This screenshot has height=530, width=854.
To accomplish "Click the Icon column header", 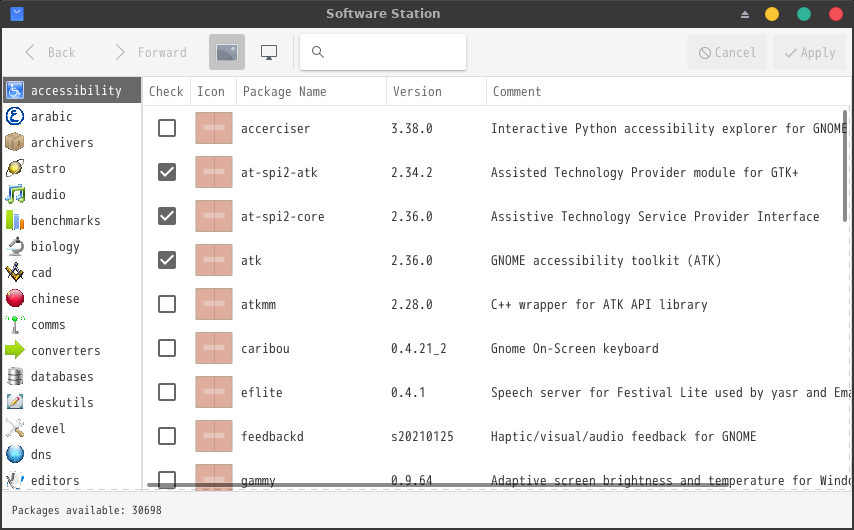I will (213, 91).
